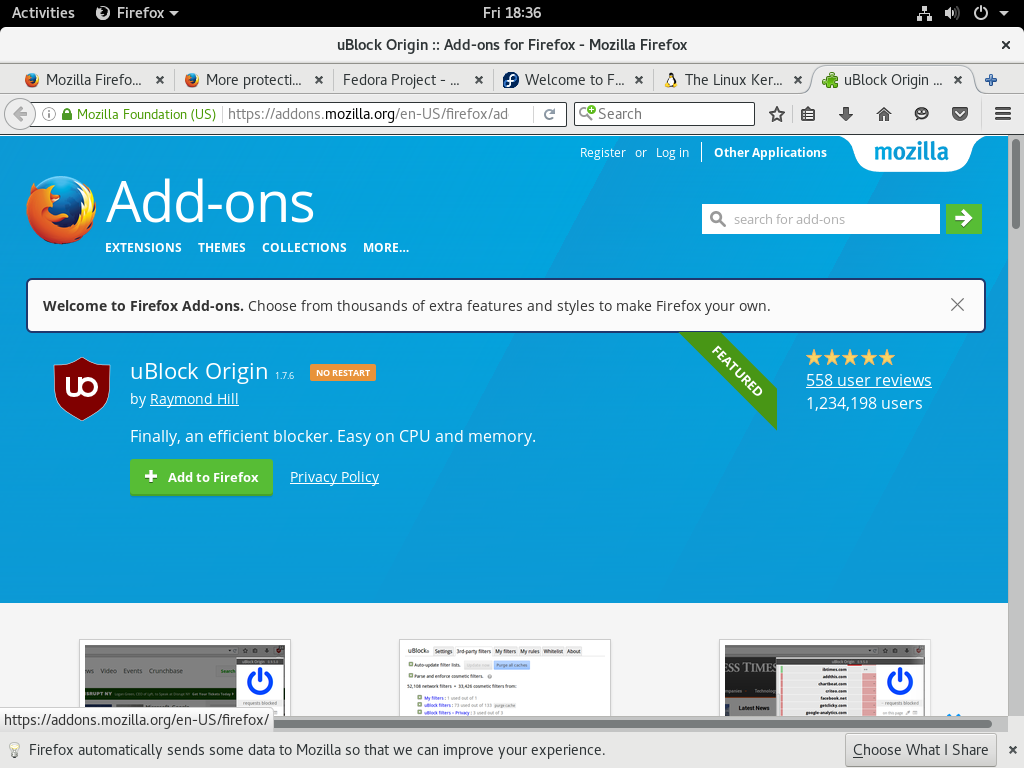Open the search engine magnifier dropdown
Viewport: 1024px width, 768px height.
click(588, 113)
